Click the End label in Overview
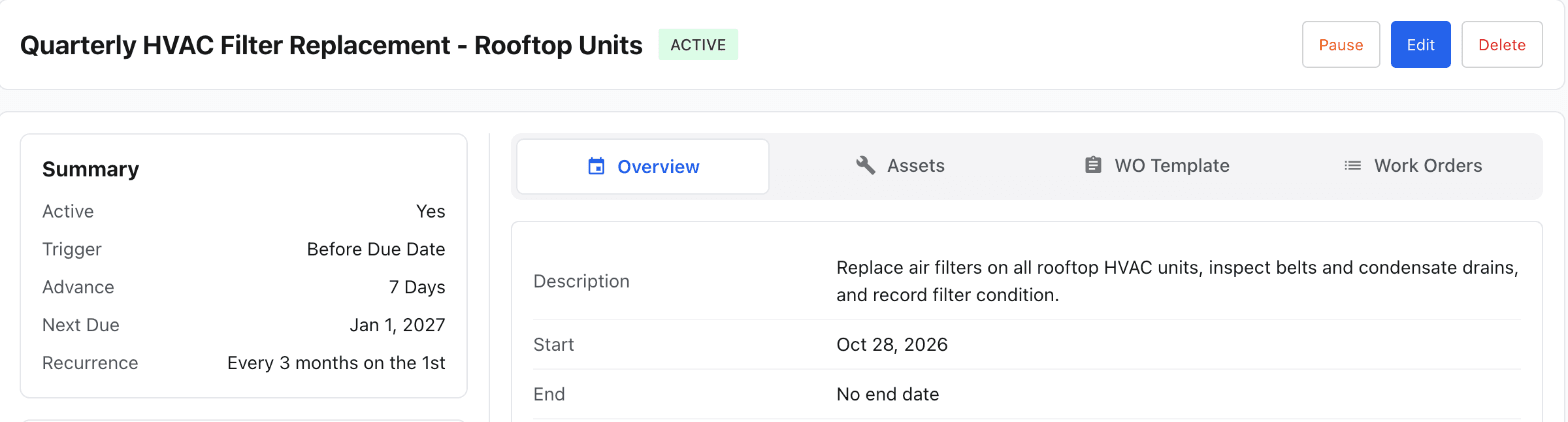 click(550, 394)
